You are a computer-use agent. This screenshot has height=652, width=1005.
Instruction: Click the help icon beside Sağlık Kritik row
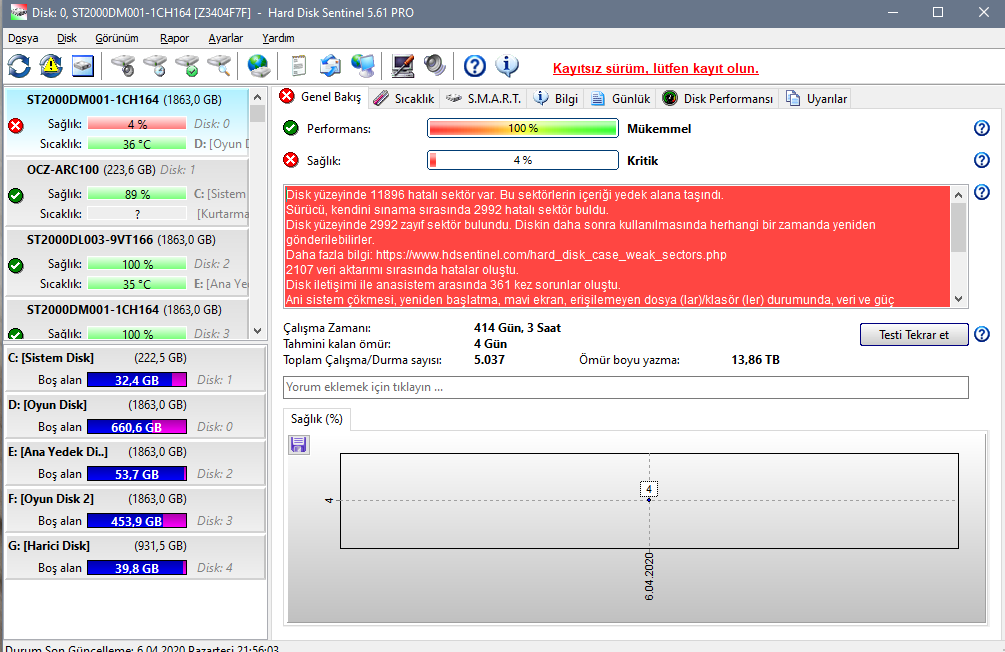981,160
